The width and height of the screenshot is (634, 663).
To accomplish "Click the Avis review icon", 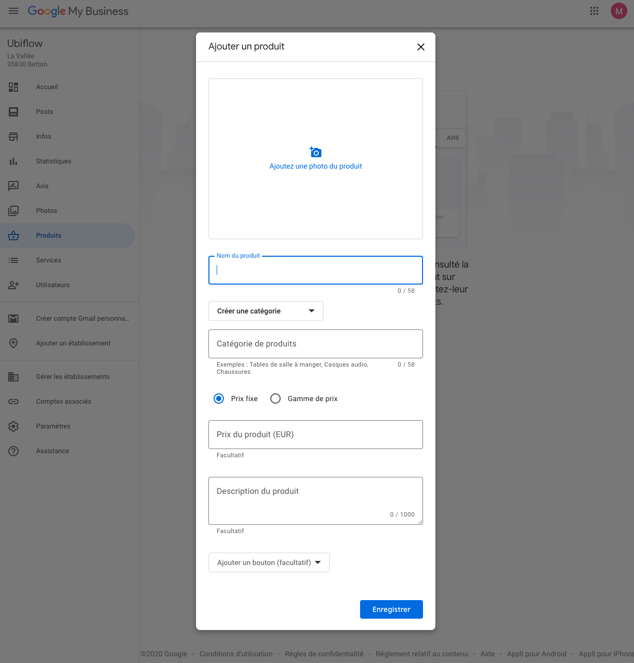I will tap(14, 186).
